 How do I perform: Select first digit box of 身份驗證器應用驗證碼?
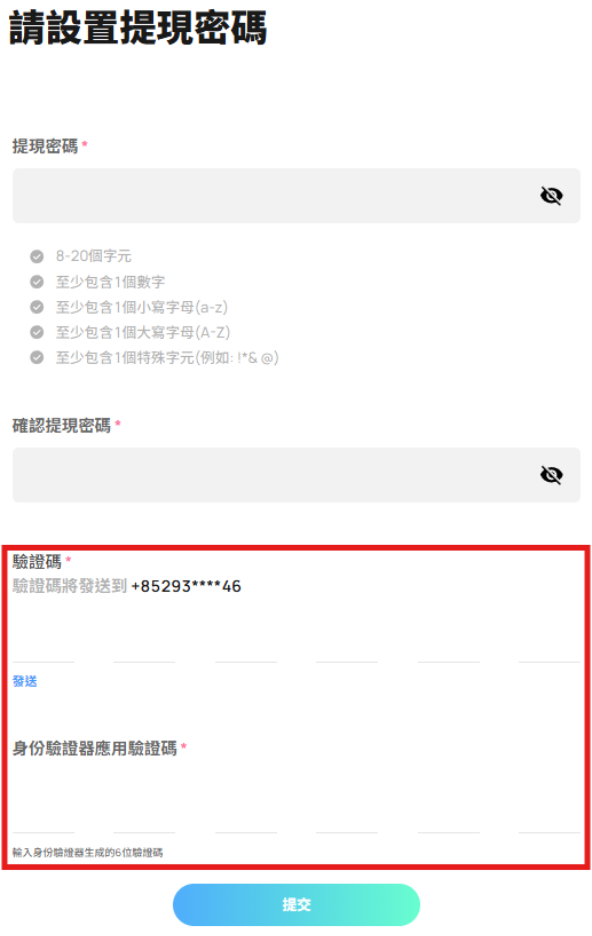43,813
